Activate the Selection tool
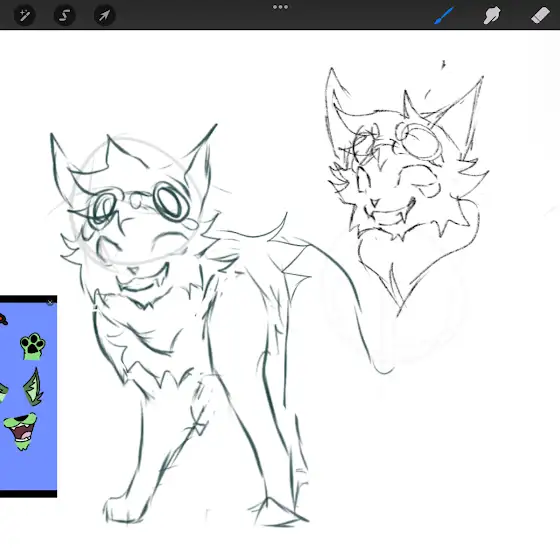Screen dimensions: 560x560 click(x=65, y=15)
